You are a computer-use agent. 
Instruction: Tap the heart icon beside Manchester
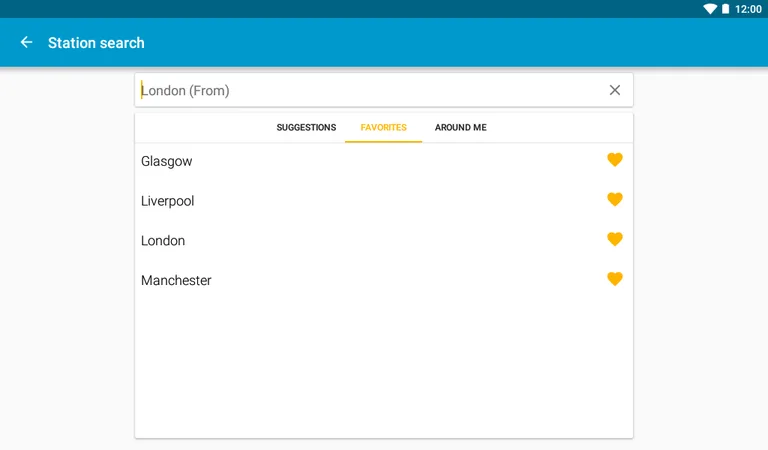pyautogui.click(x=615, y=280)
